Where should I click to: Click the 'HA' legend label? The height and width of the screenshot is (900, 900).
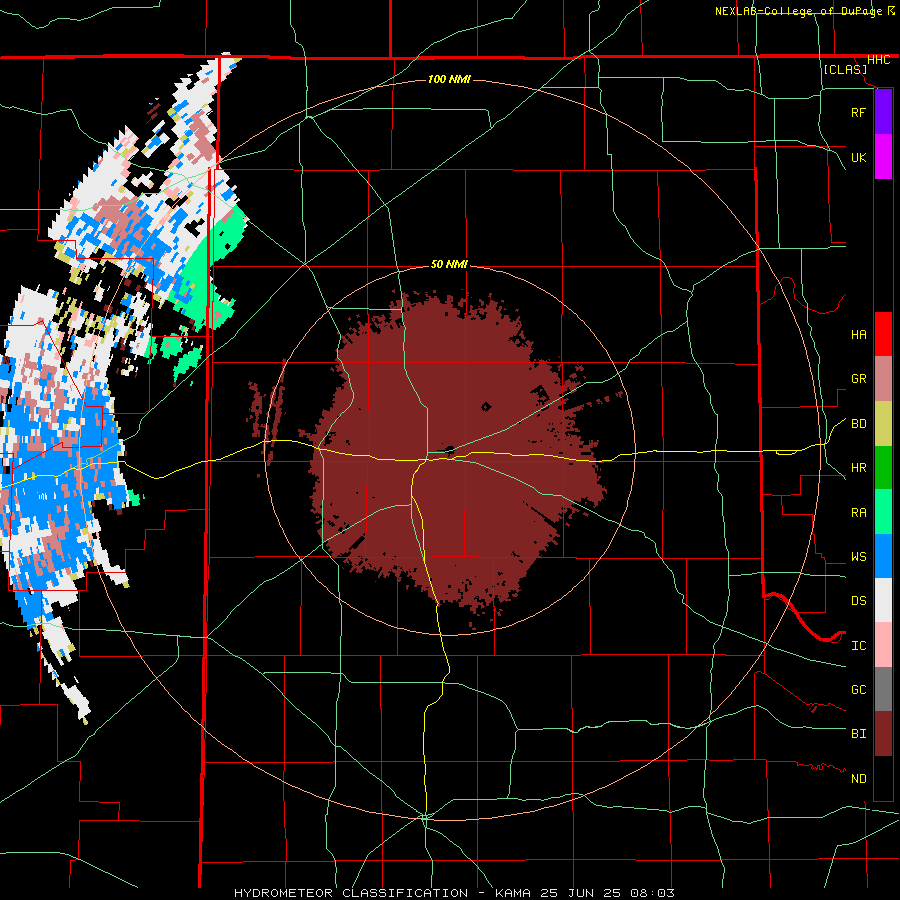click(858, 335)
